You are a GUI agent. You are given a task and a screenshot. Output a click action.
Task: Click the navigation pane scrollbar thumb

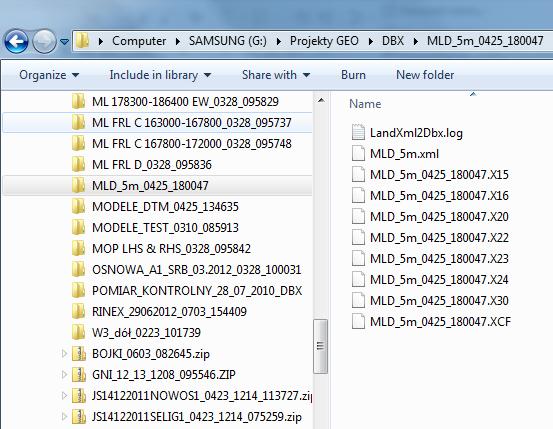click(320, 346)
